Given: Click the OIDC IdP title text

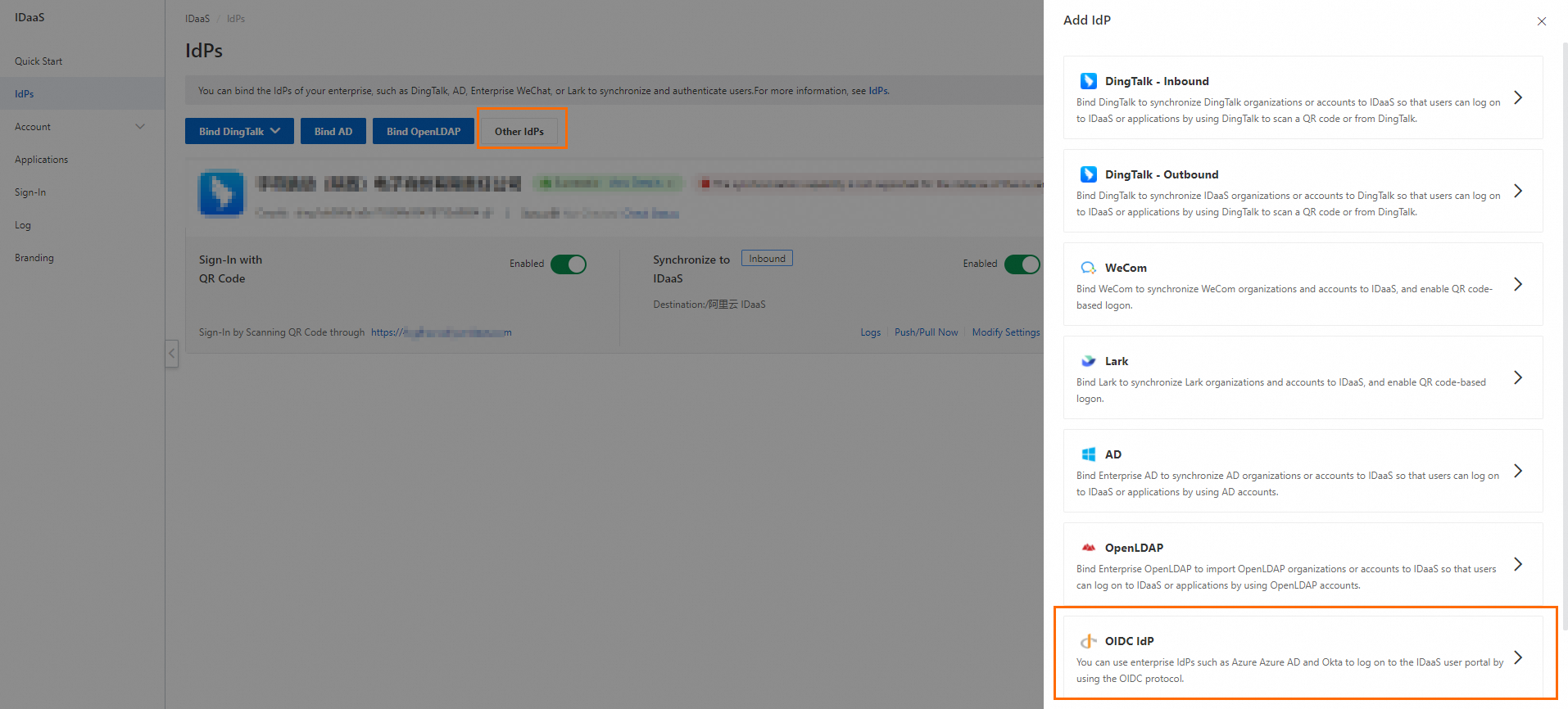Looking at the screenshot, I should pyautogui.click(x=1129, y=641).
